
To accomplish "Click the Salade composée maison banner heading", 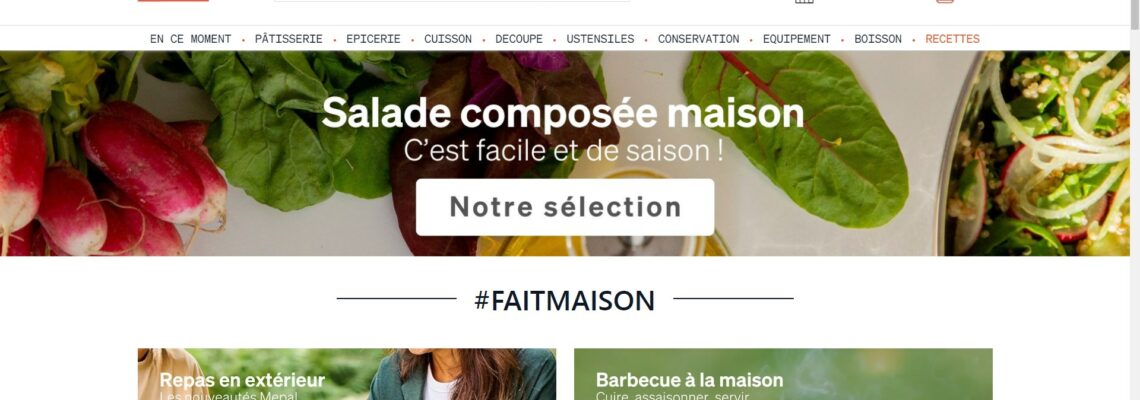I will point(563,113).
